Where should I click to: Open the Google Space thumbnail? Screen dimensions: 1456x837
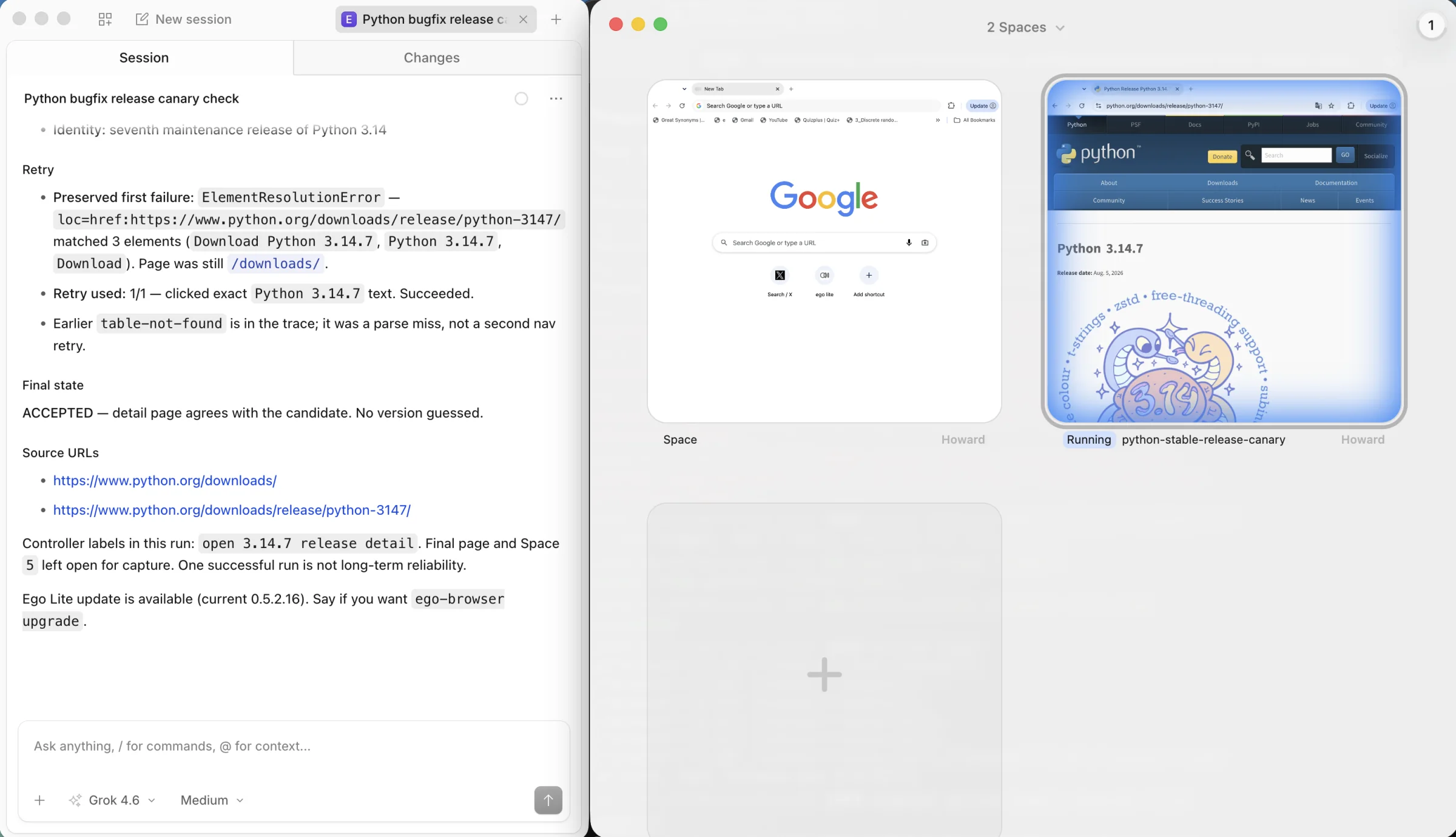click(x=824, y=251)
